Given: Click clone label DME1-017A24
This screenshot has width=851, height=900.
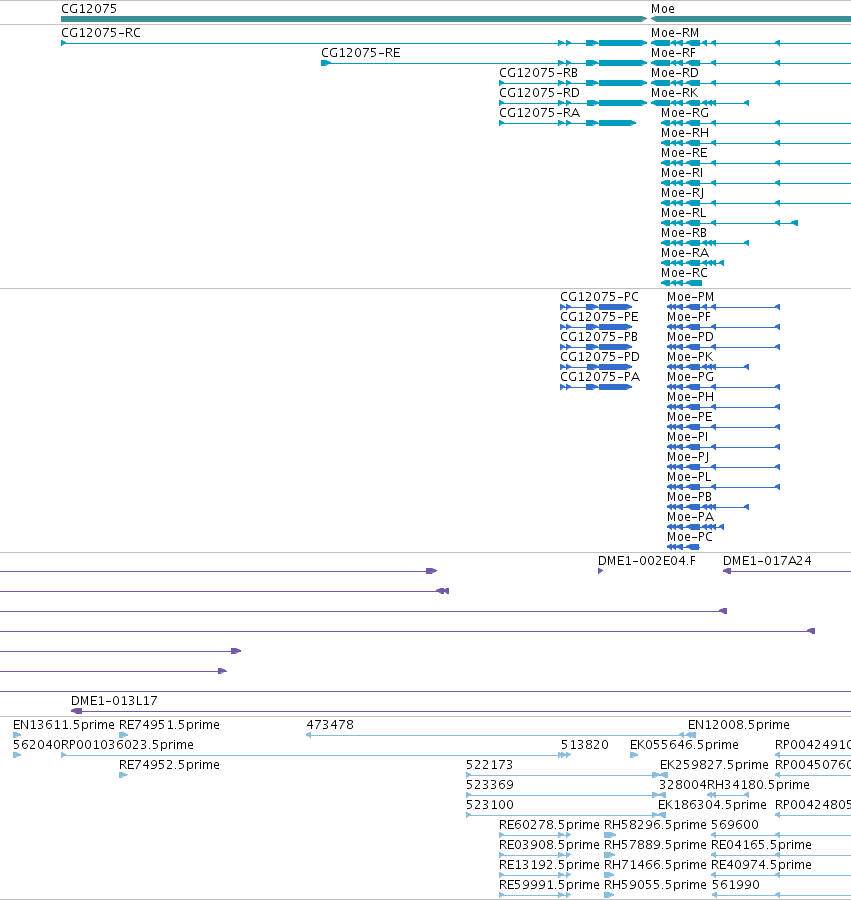Looking at the screenshot, I should 767,561.
